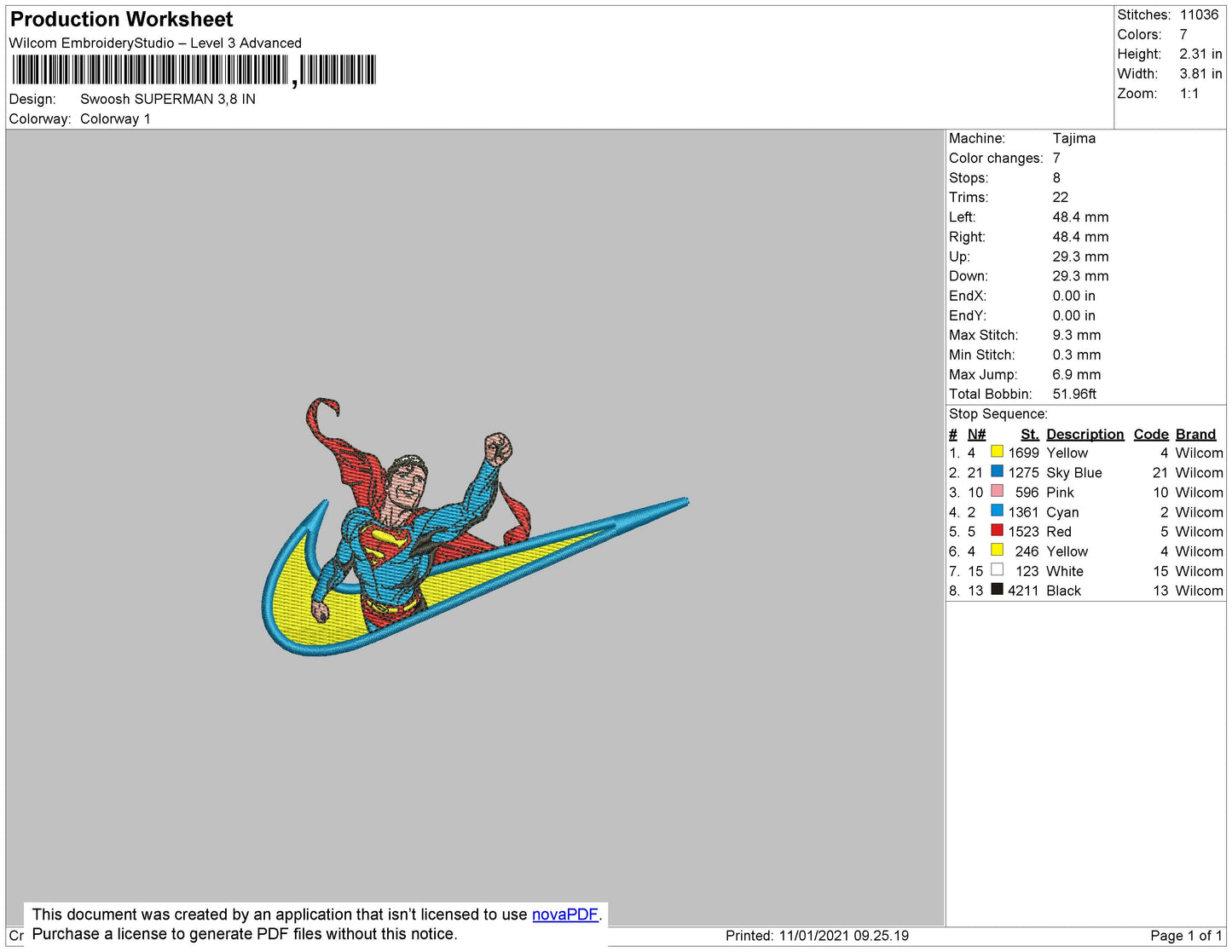Click the Cyan color swatch
The height and width of the screenshot is (952, 1232).
tap(997, 511)
